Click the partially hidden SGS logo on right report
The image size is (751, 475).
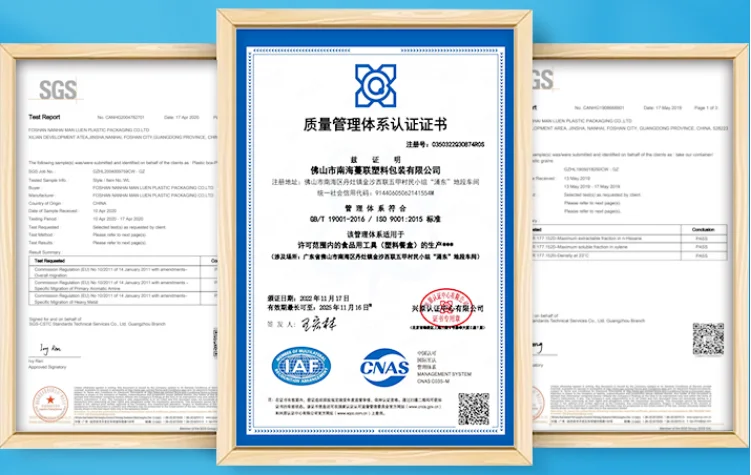[x=543, y=79]
